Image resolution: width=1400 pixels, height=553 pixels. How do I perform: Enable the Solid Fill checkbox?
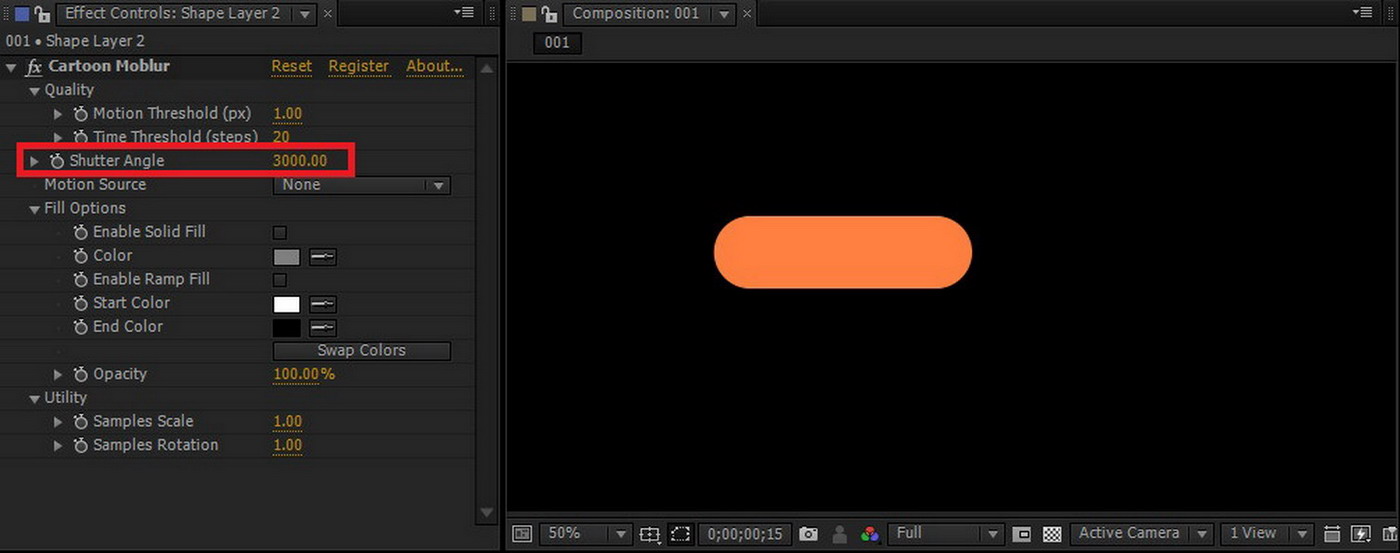(x=280, y=232)
